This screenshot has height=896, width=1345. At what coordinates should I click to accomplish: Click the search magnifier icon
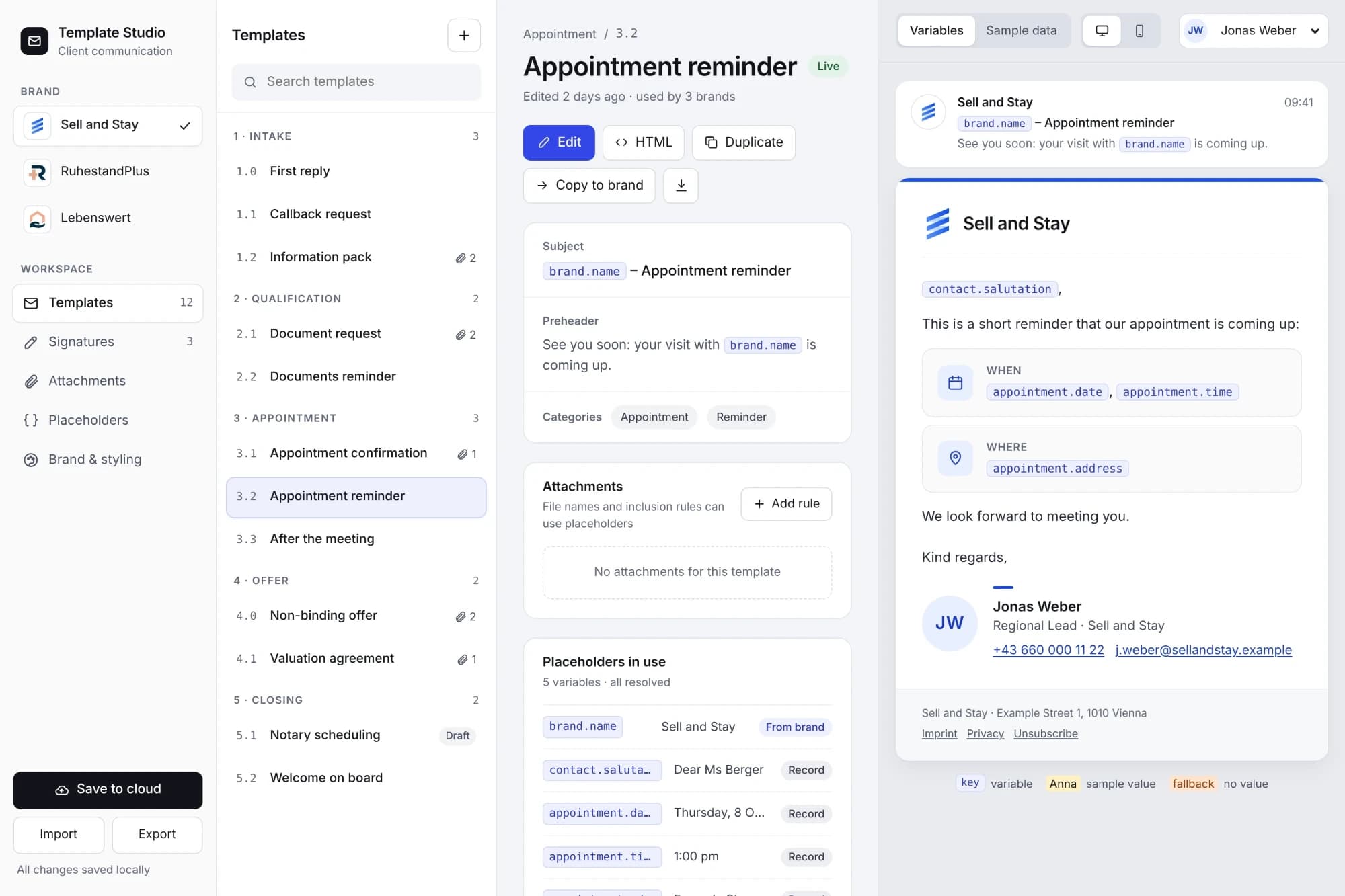tap(250, 82)
